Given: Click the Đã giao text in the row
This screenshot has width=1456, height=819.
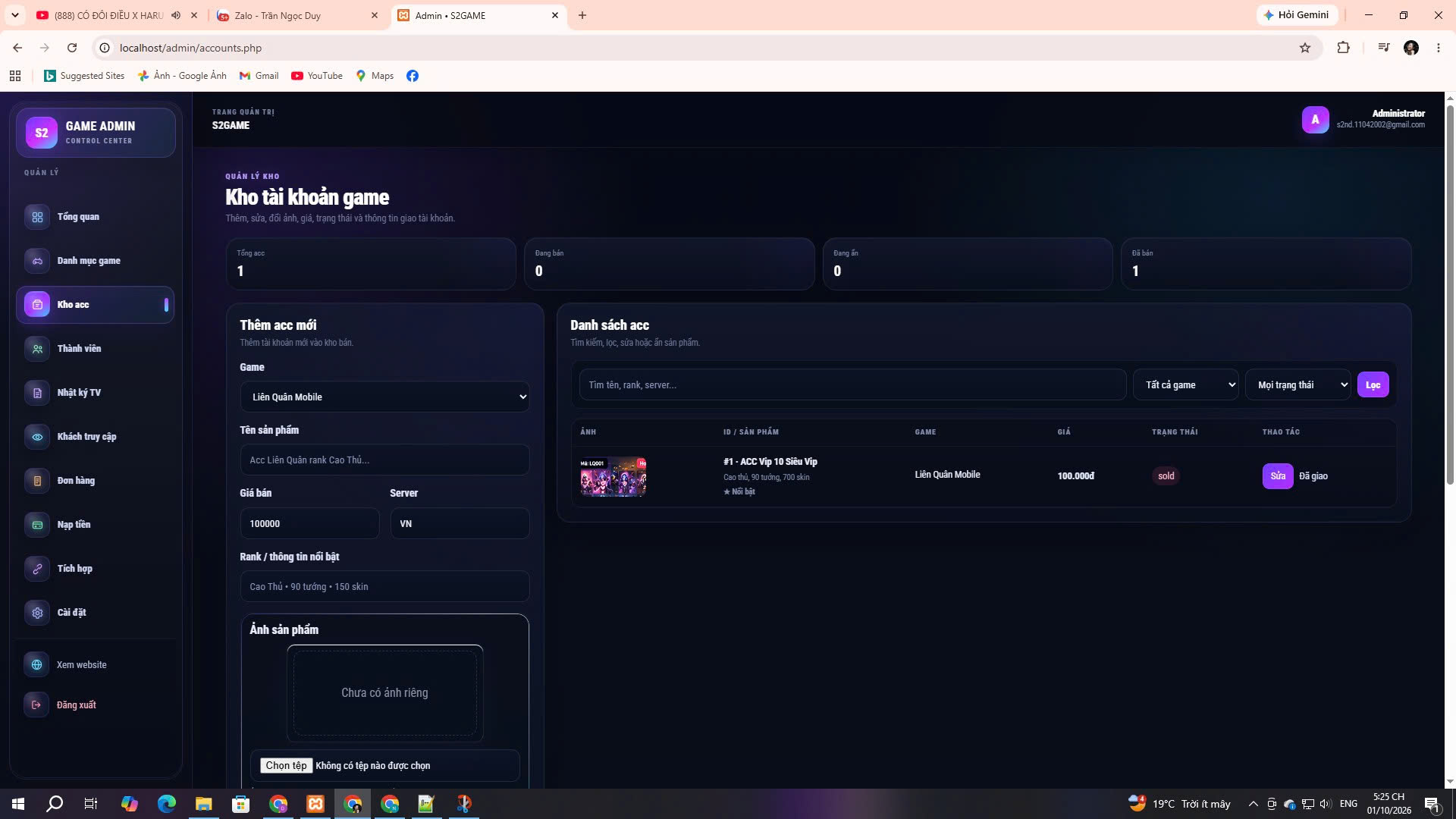Looking at the screenshot, I should click(1313, 476).
